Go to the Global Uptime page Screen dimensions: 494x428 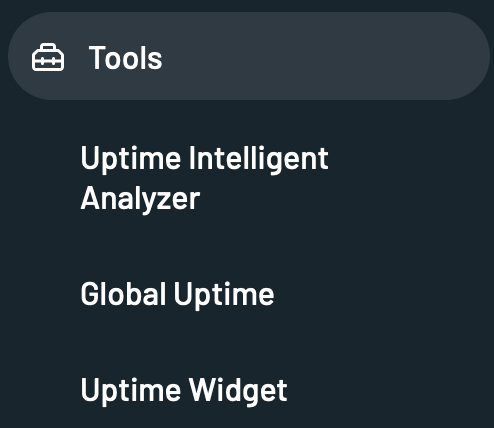[177, 294]
